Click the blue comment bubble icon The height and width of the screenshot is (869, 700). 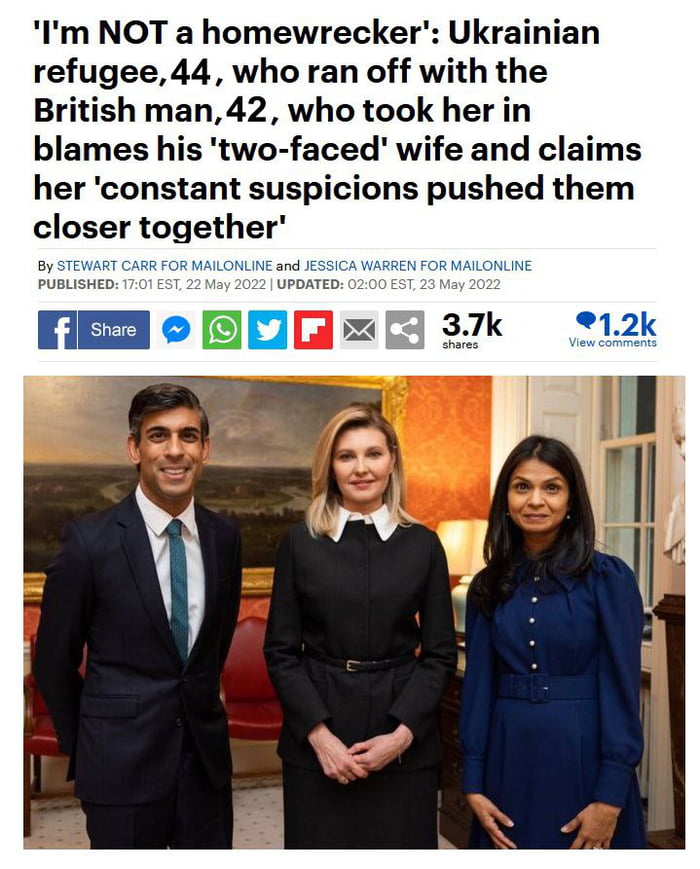[x=586, y=319]
